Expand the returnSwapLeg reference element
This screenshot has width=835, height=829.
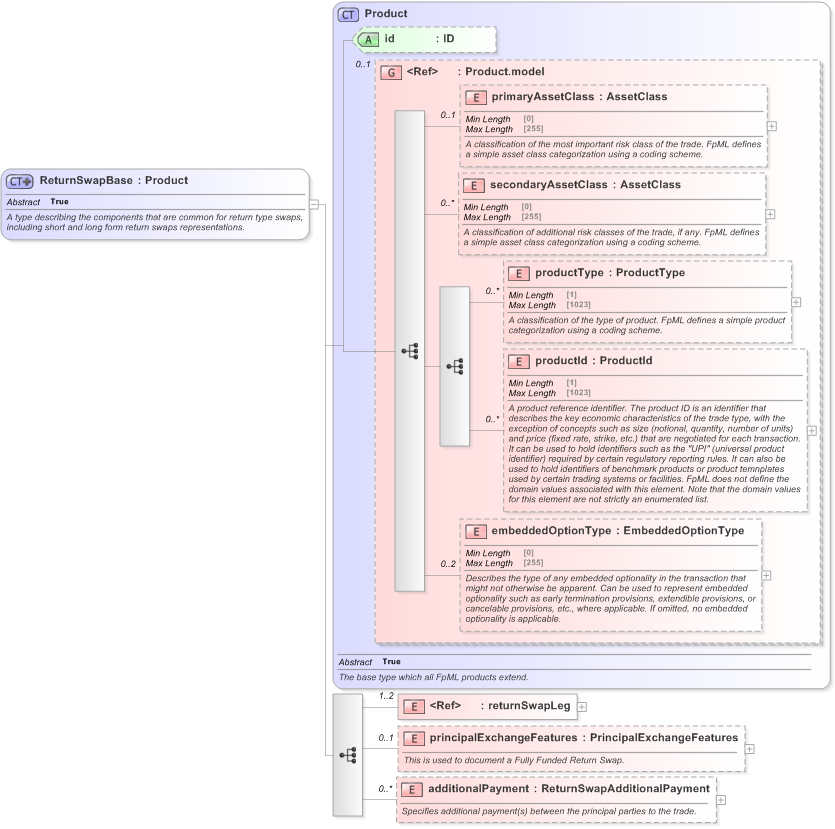coord(582,707)
